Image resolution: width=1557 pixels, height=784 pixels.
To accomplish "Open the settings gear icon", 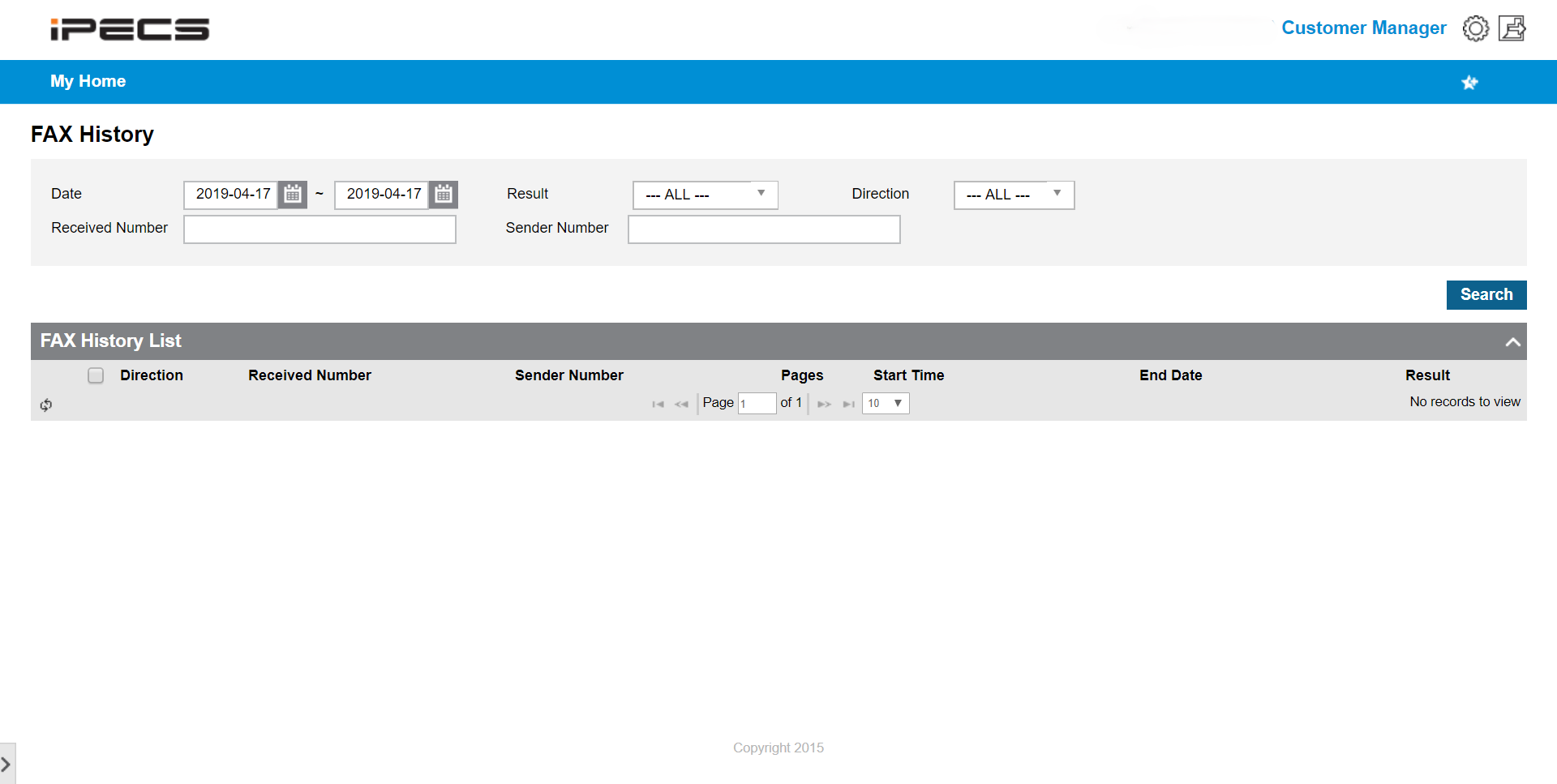I will (1475, 28).
